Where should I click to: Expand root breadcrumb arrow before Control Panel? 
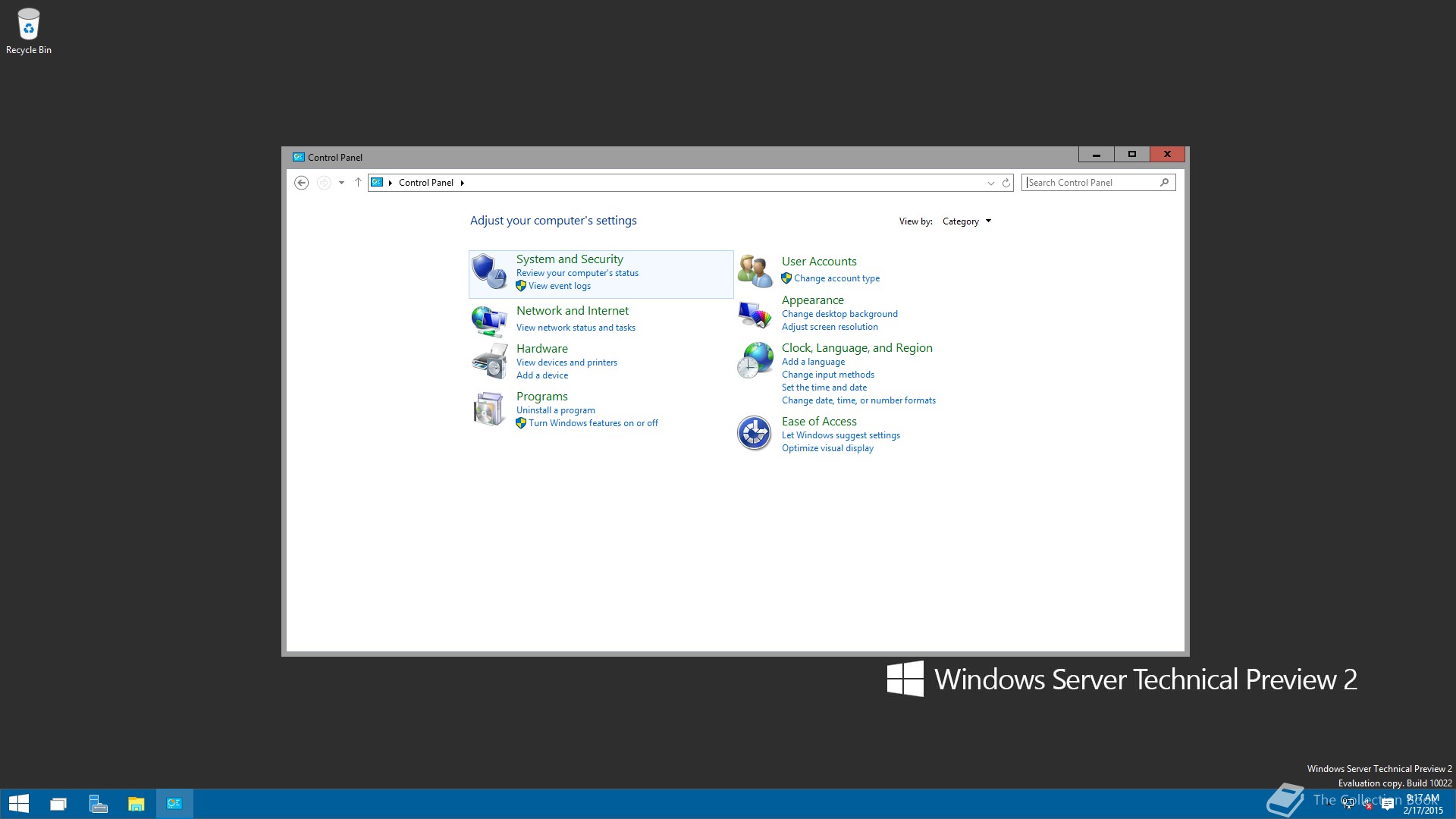coord(391,183)
